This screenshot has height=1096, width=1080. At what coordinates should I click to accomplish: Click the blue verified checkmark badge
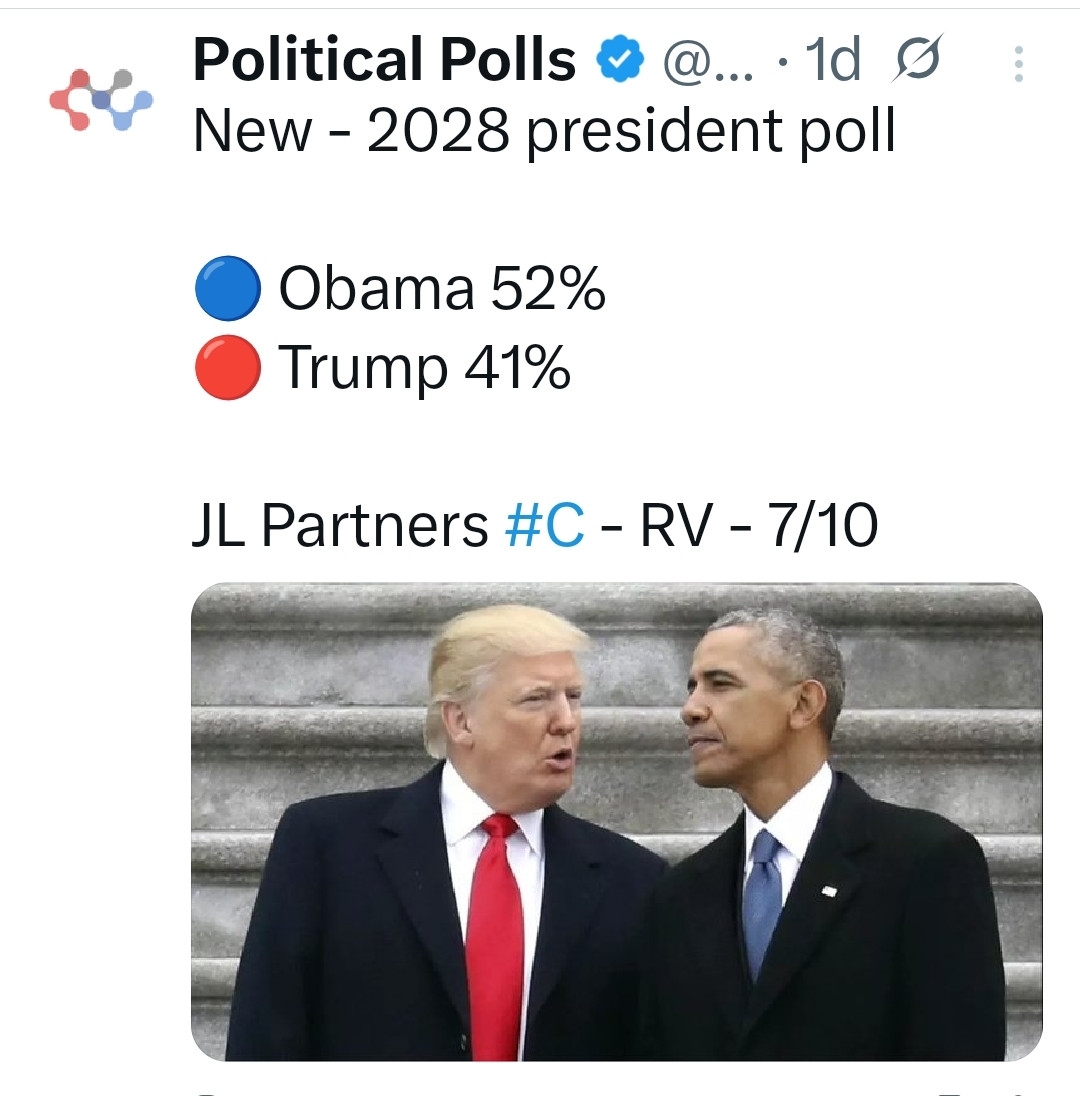pos(620,62)
